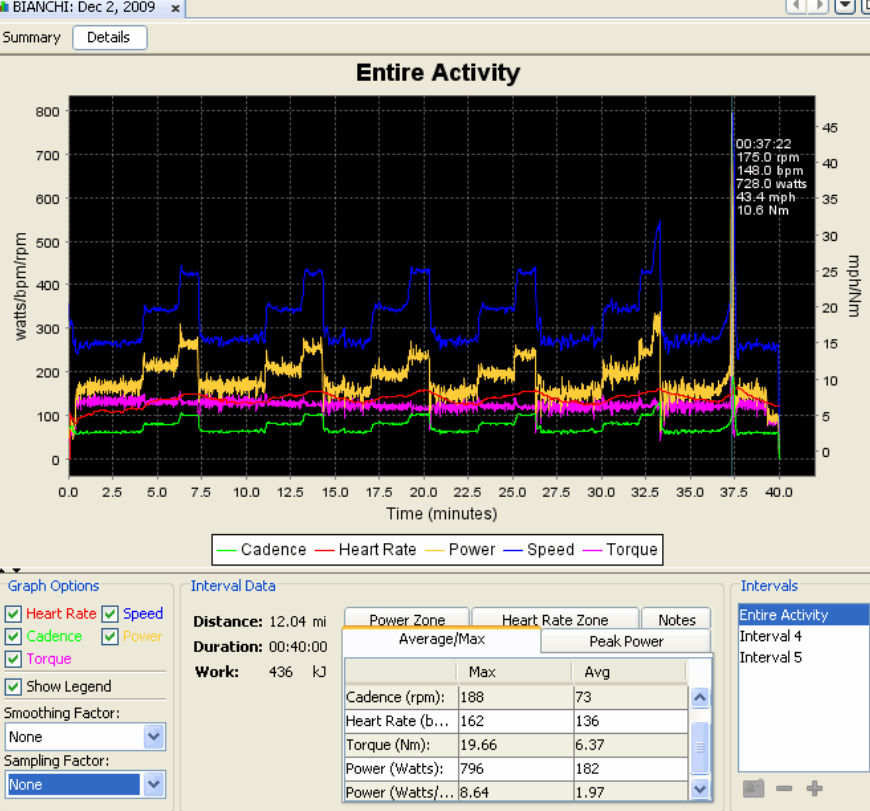This screenshot has height=811, width=870.
Task: Switch to the Peak Power tab
Action: point(626,641)
